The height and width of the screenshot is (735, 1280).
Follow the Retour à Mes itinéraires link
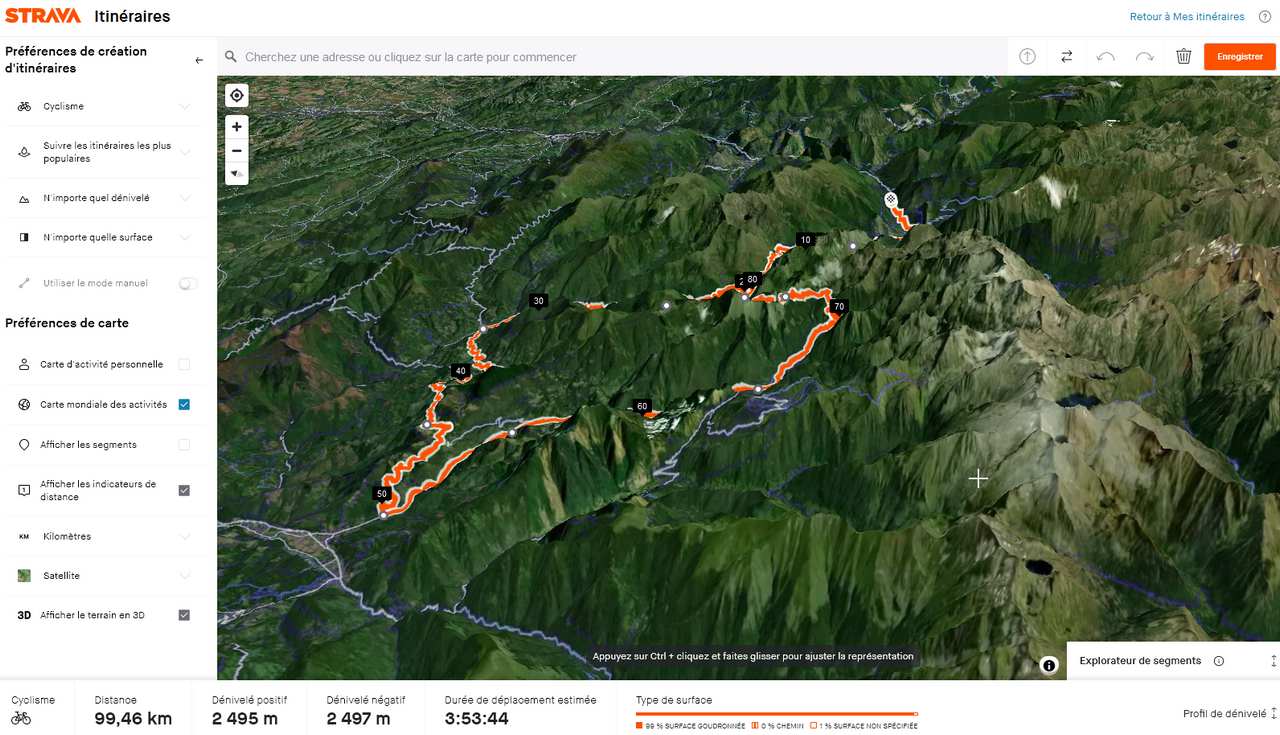[x=1187, y=16]
